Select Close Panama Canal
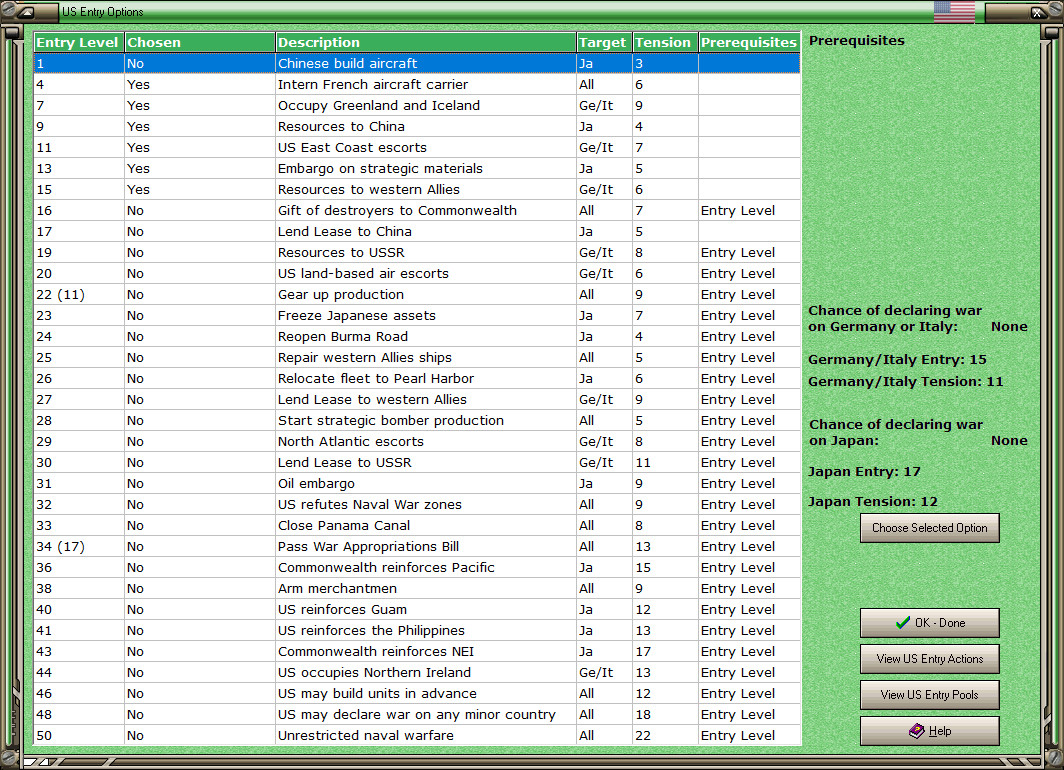 pyautogui.click(x=417, y=526)
